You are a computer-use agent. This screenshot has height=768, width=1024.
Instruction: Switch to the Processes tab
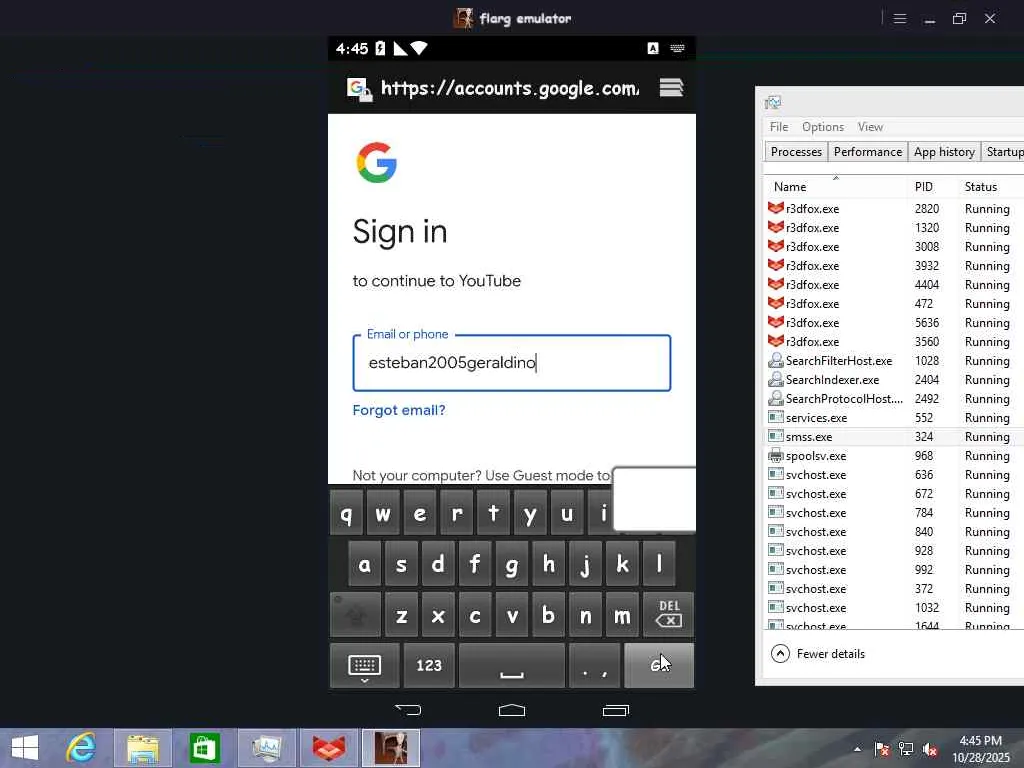[796, 152]
